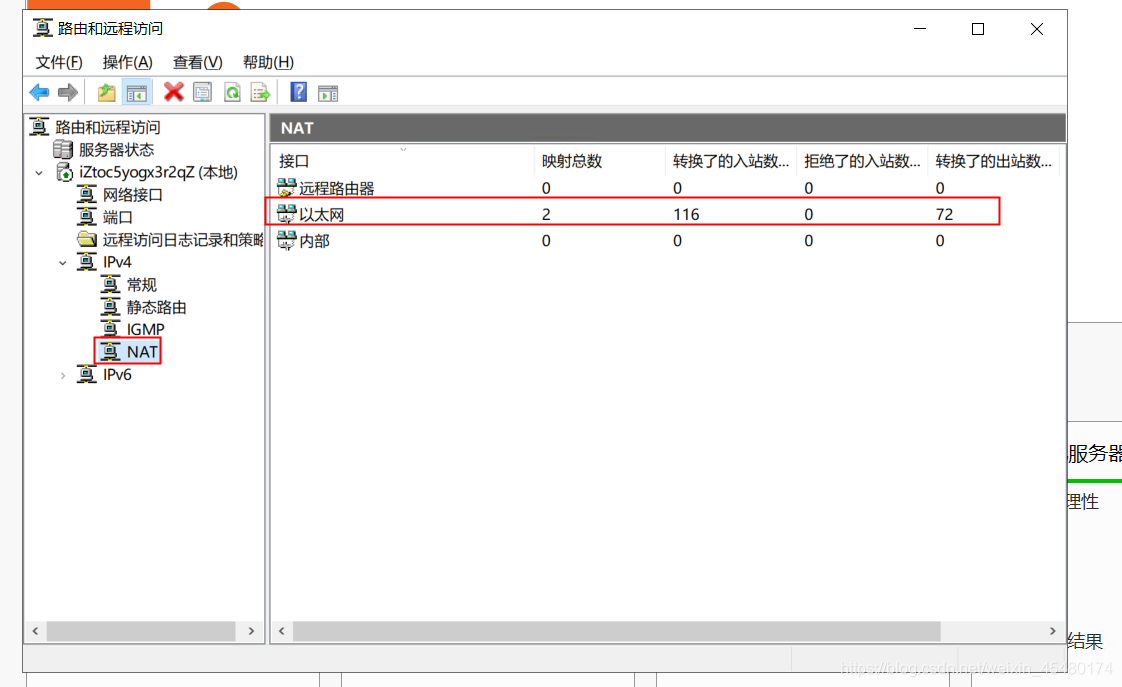Image resolution: width=1122 pixels, height=687 pixels.
Task: Select 静态路由 under IPv4
Action: pos(156,307)
